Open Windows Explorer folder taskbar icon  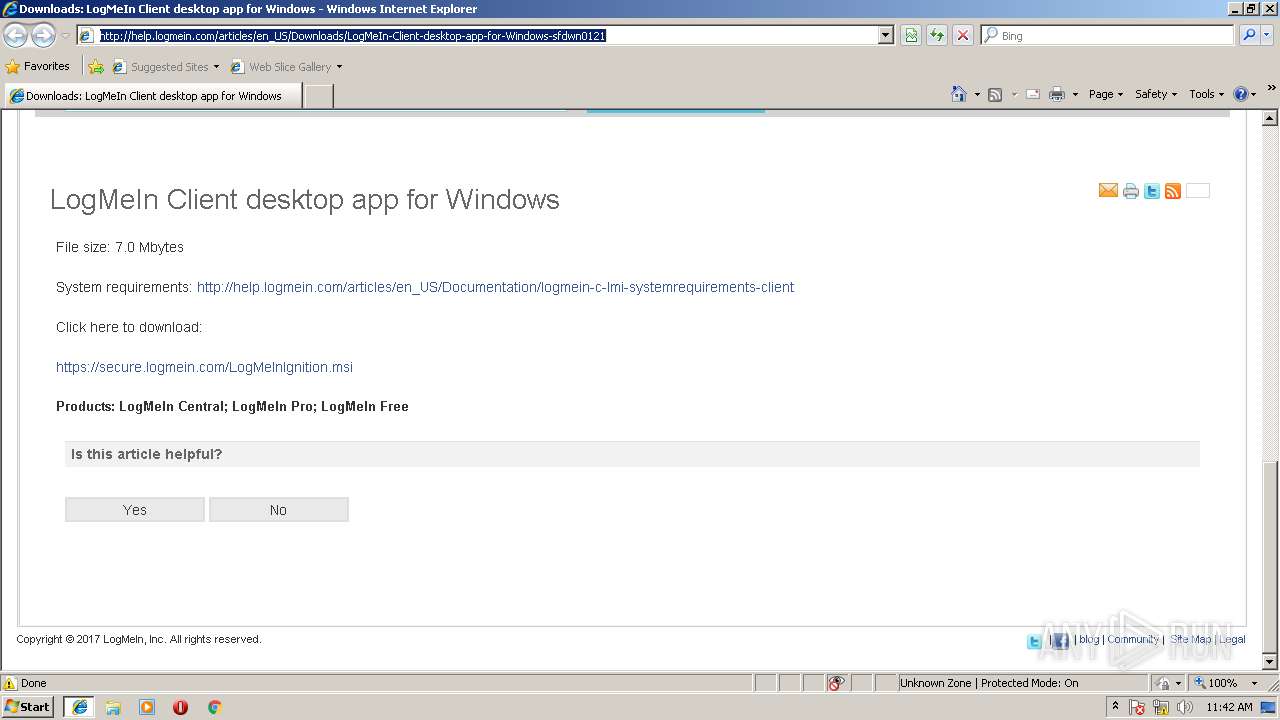(x=113, y=707)
